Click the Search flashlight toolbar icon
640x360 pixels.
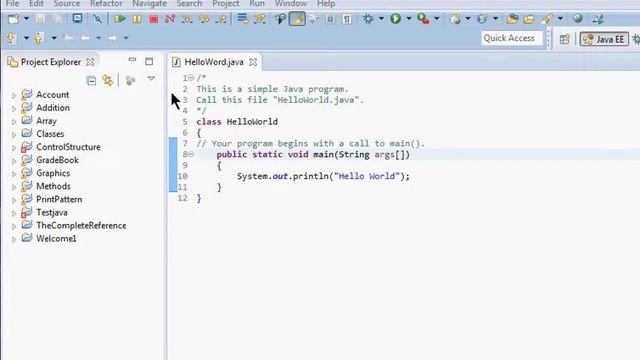click(x=547, y=19)
